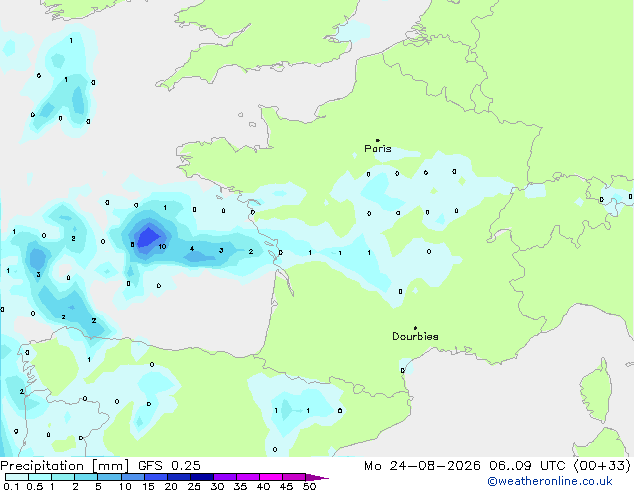
Task: Click the GFS 0.25 model label
Action: pos(169,466)
